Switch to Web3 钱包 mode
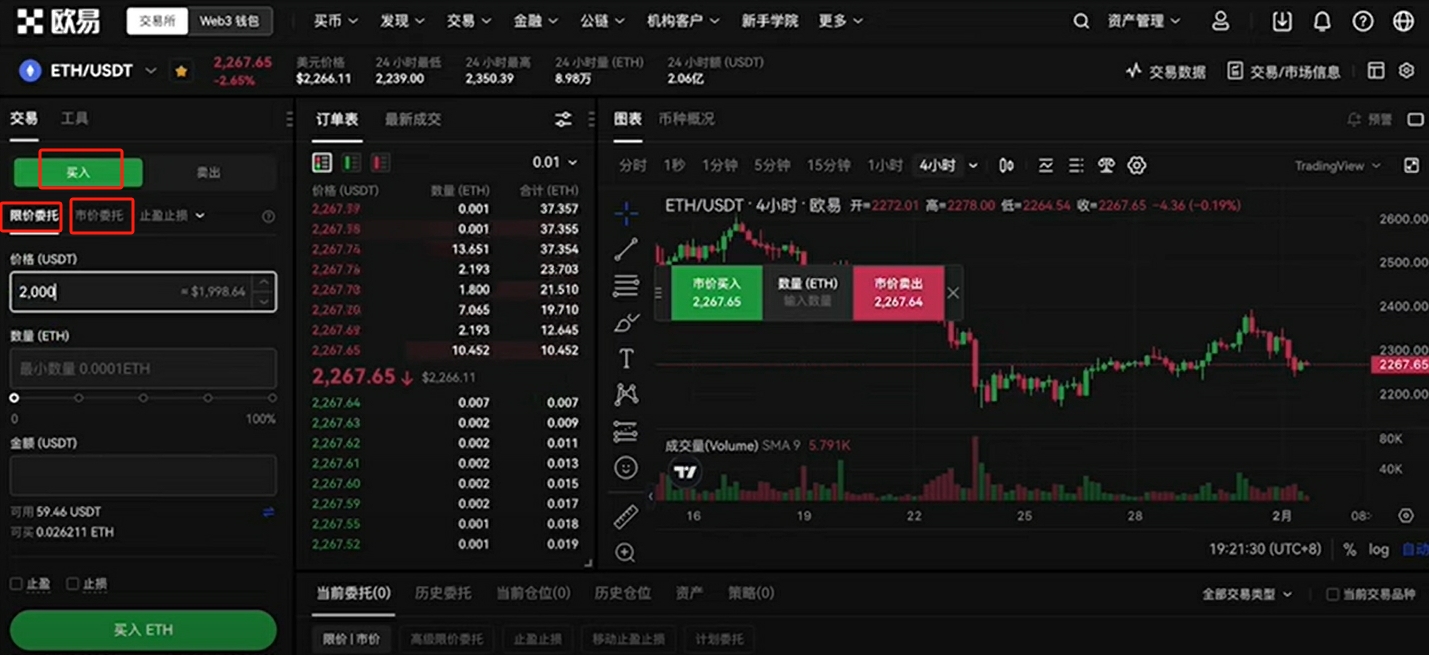This screenshot has height=655, width=1429. click(229, 21)
